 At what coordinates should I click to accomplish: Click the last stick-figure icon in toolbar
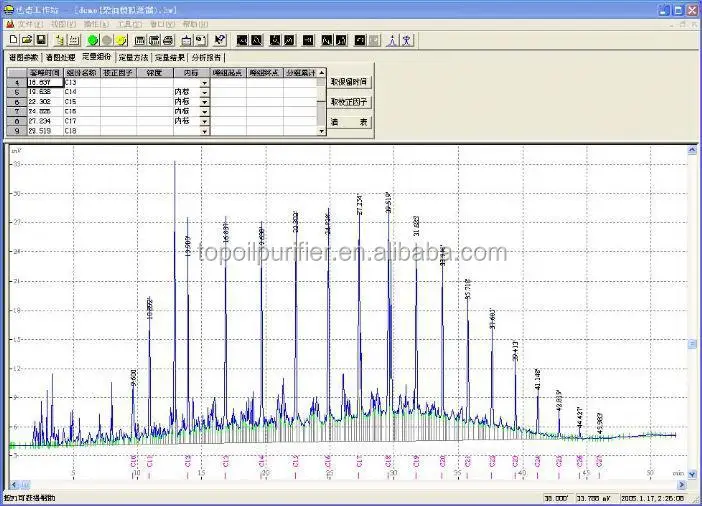[406, 40]
